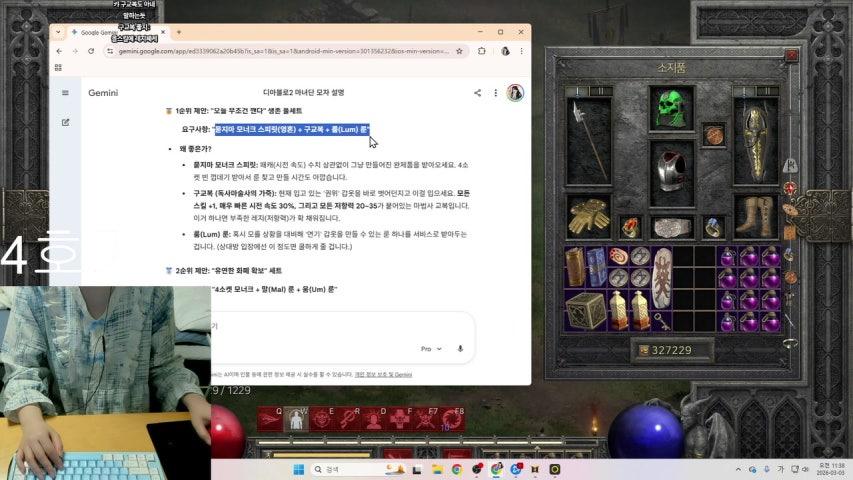Viewport: 853px width, 480px height.
Task: Pick up the silver belt item
Action: pyautogui.click(x=672, y=227)
